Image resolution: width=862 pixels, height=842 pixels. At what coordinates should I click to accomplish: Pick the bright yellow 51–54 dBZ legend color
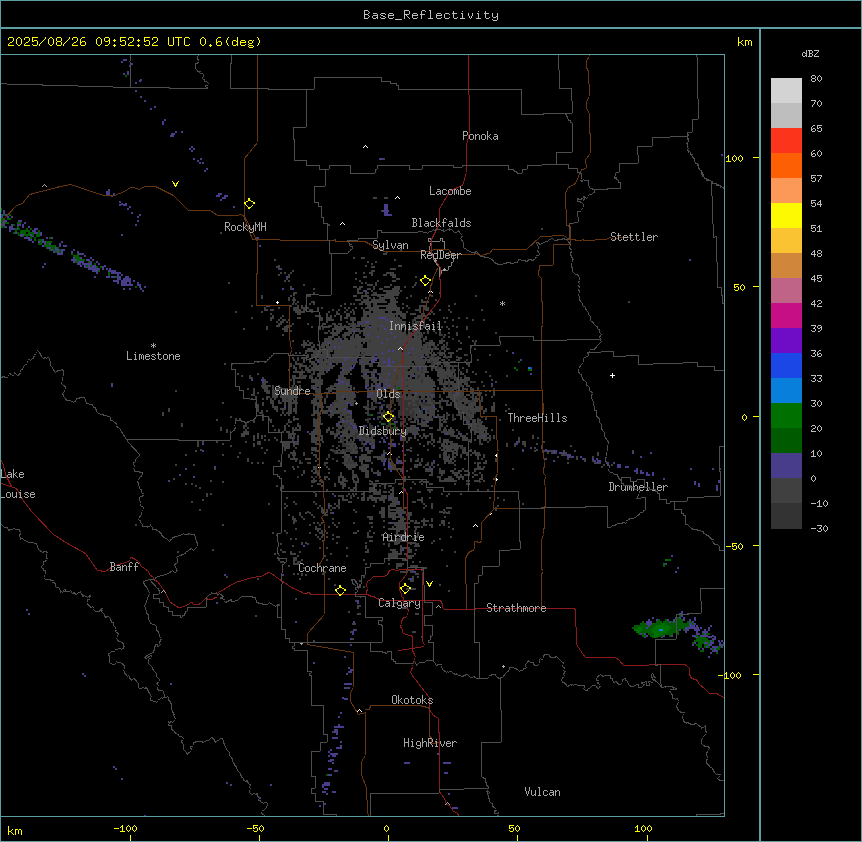pyautogui.click(x=786, y=215)
